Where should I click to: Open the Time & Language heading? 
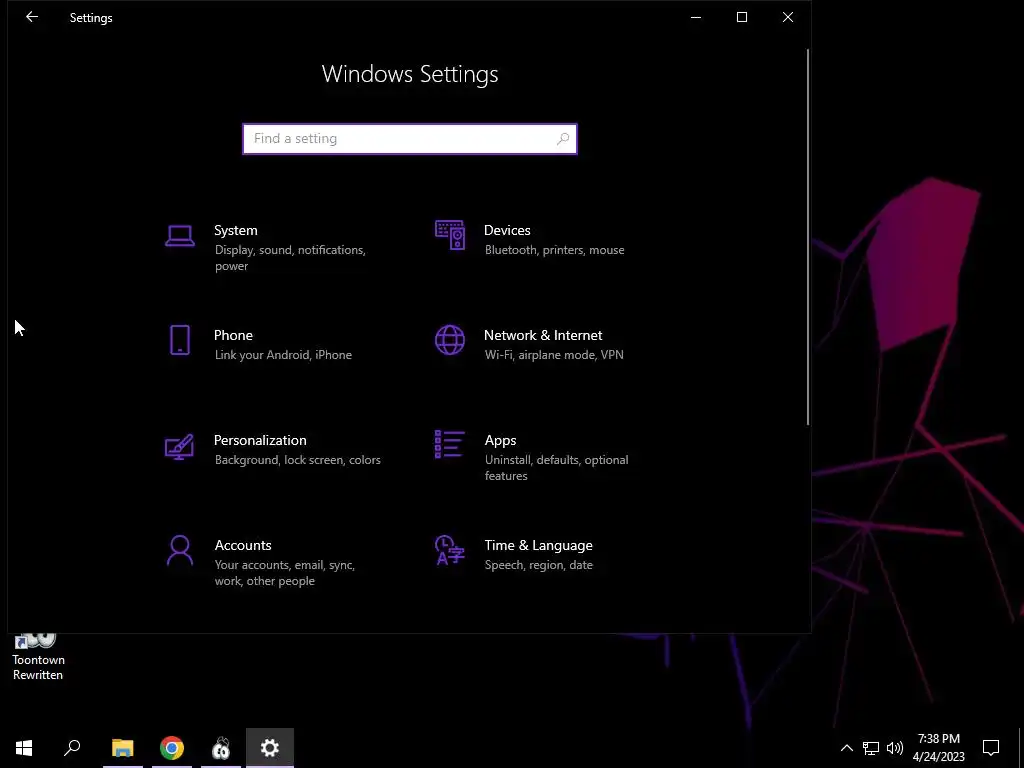click(x=538, y=545)
